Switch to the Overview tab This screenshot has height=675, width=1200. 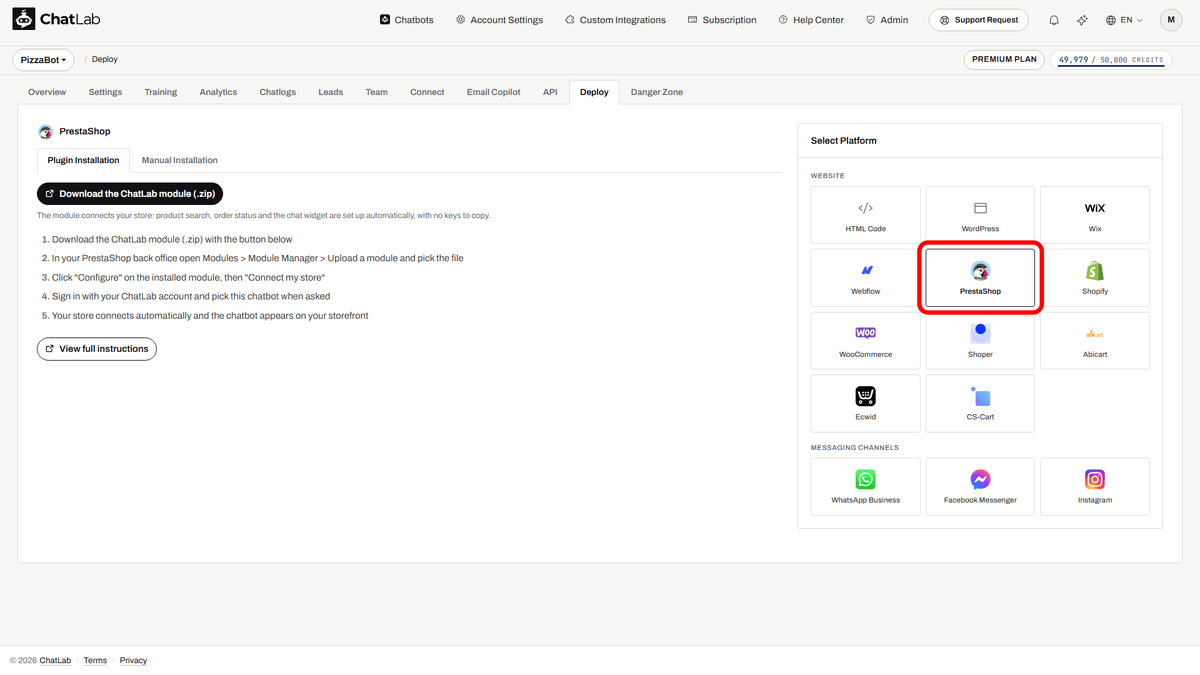(x=47, y=92)
